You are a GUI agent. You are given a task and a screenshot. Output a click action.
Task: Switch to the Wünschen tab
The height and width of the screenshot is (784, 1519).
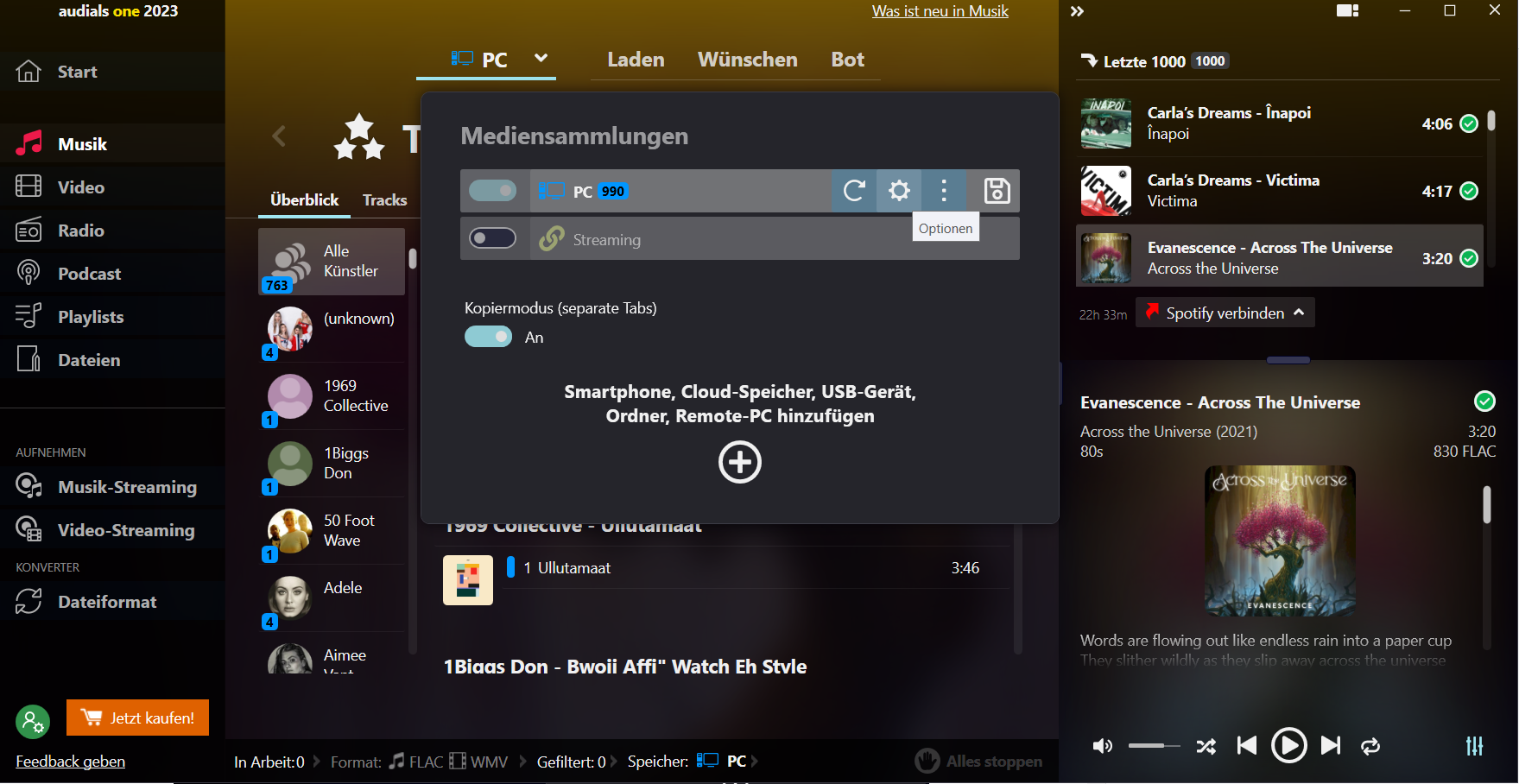(x=748, y=60)
